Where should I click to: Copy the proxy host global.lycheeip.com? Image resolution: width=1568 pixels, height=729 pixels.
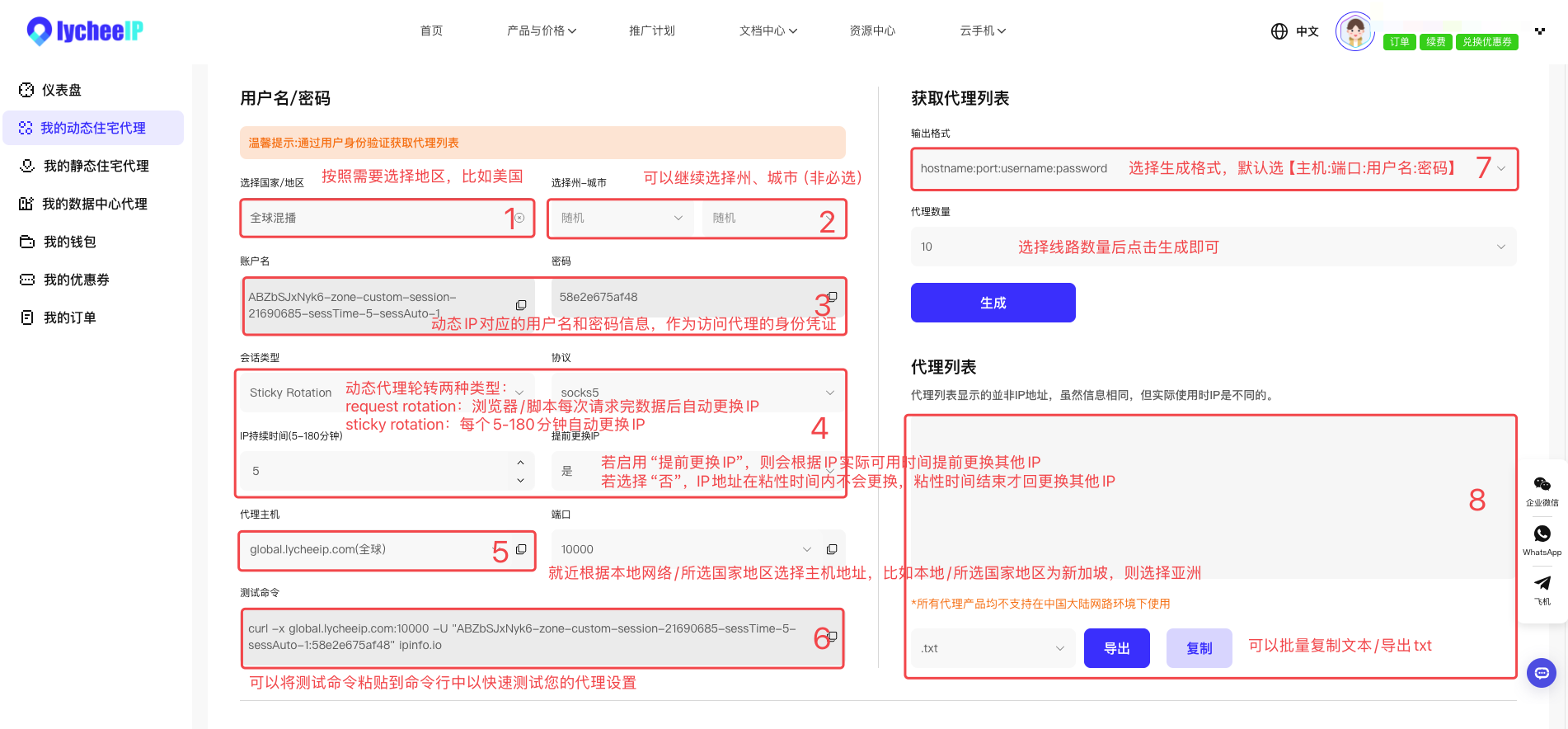coord(521,549)
